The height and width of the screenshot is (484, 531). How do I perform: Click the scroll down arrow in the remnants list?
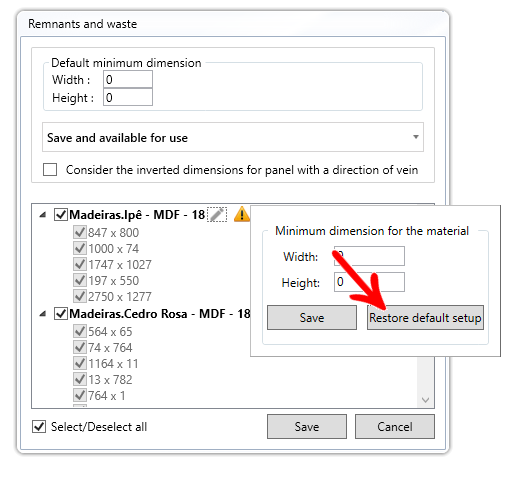425,400
